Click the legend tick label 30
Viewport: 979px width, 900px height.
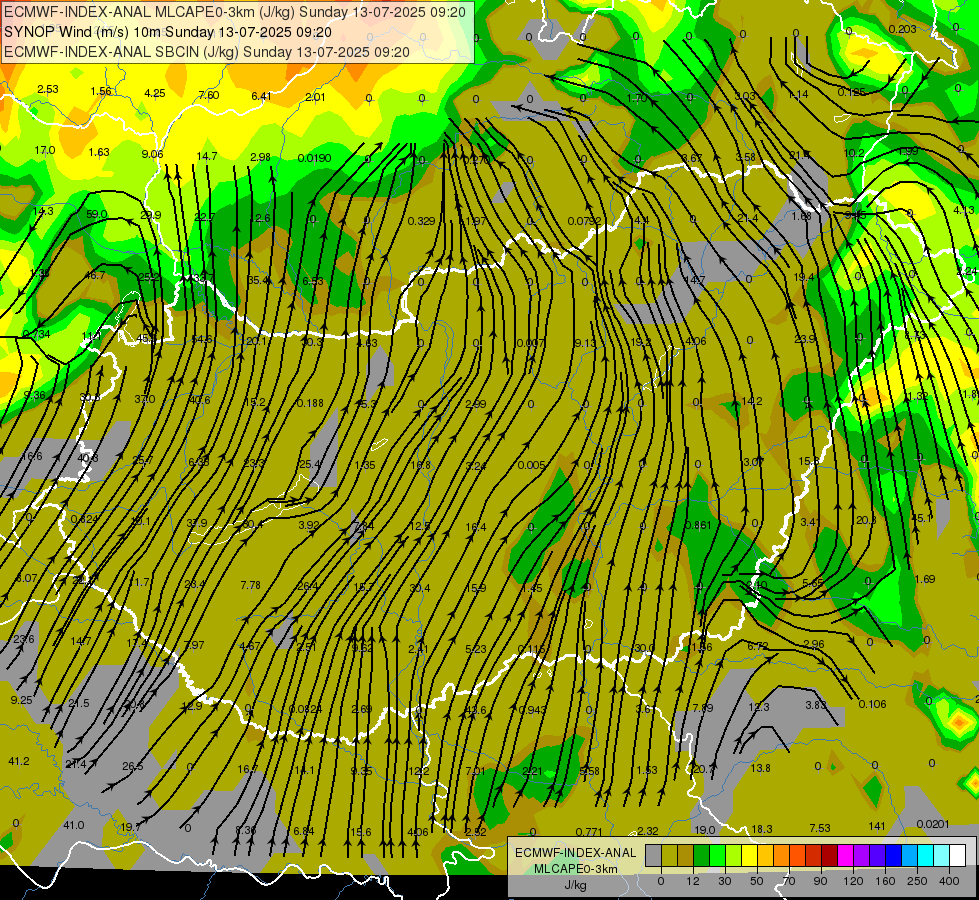[x=724, y=881]
